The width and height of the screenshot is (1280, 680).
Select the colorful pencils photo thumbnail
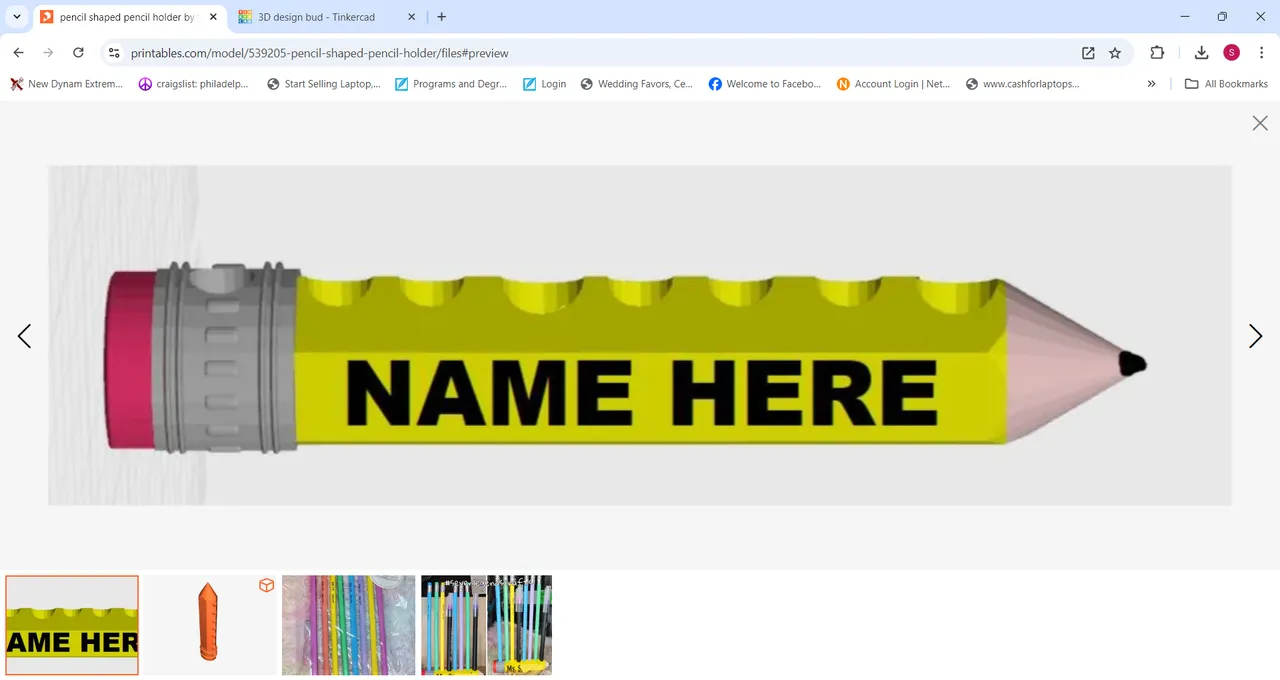coord(348,625)
